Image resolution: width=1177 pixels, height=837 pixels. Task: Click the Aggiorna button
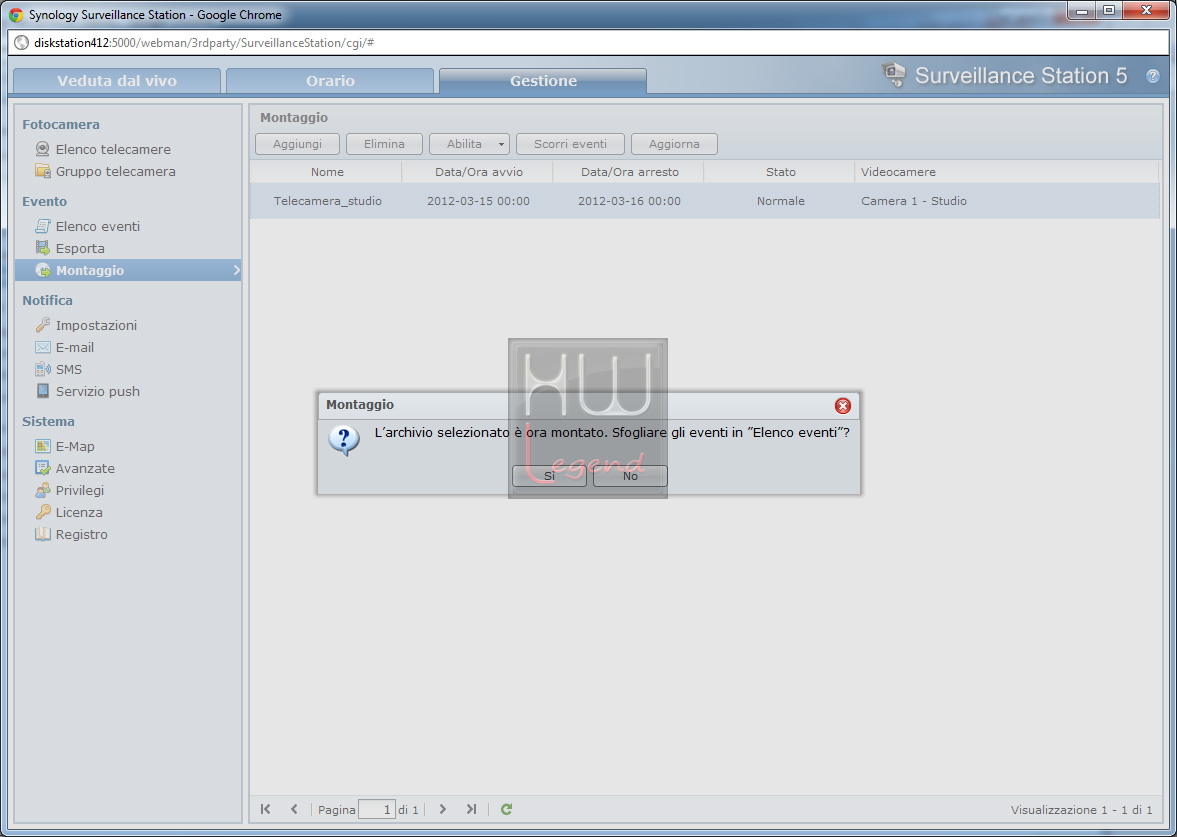tap(674, 143)
